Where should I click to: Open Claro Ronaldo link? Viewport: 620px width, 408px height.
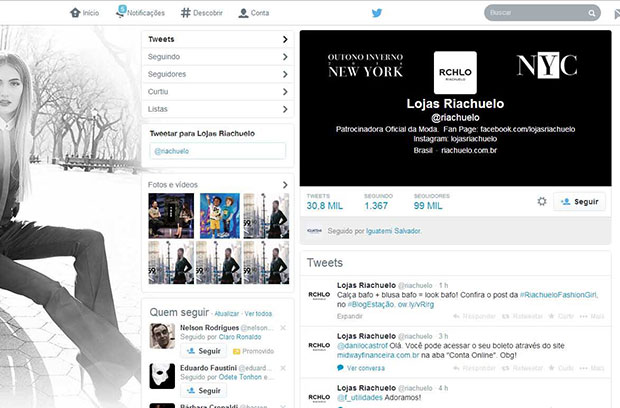tap(240, 337)
